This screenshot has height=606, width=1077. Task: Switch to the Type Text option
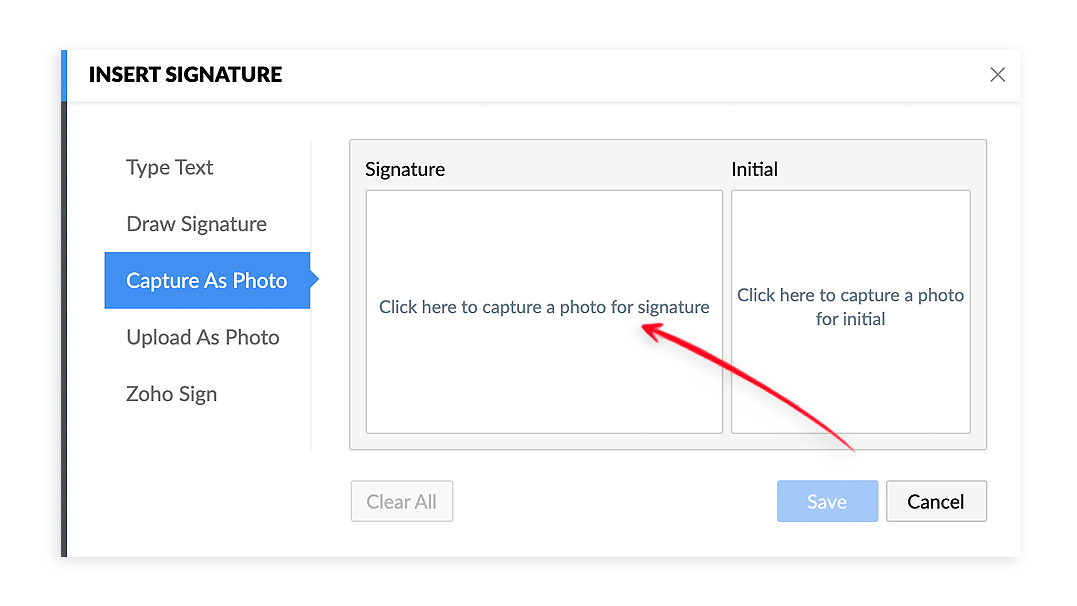170,168
